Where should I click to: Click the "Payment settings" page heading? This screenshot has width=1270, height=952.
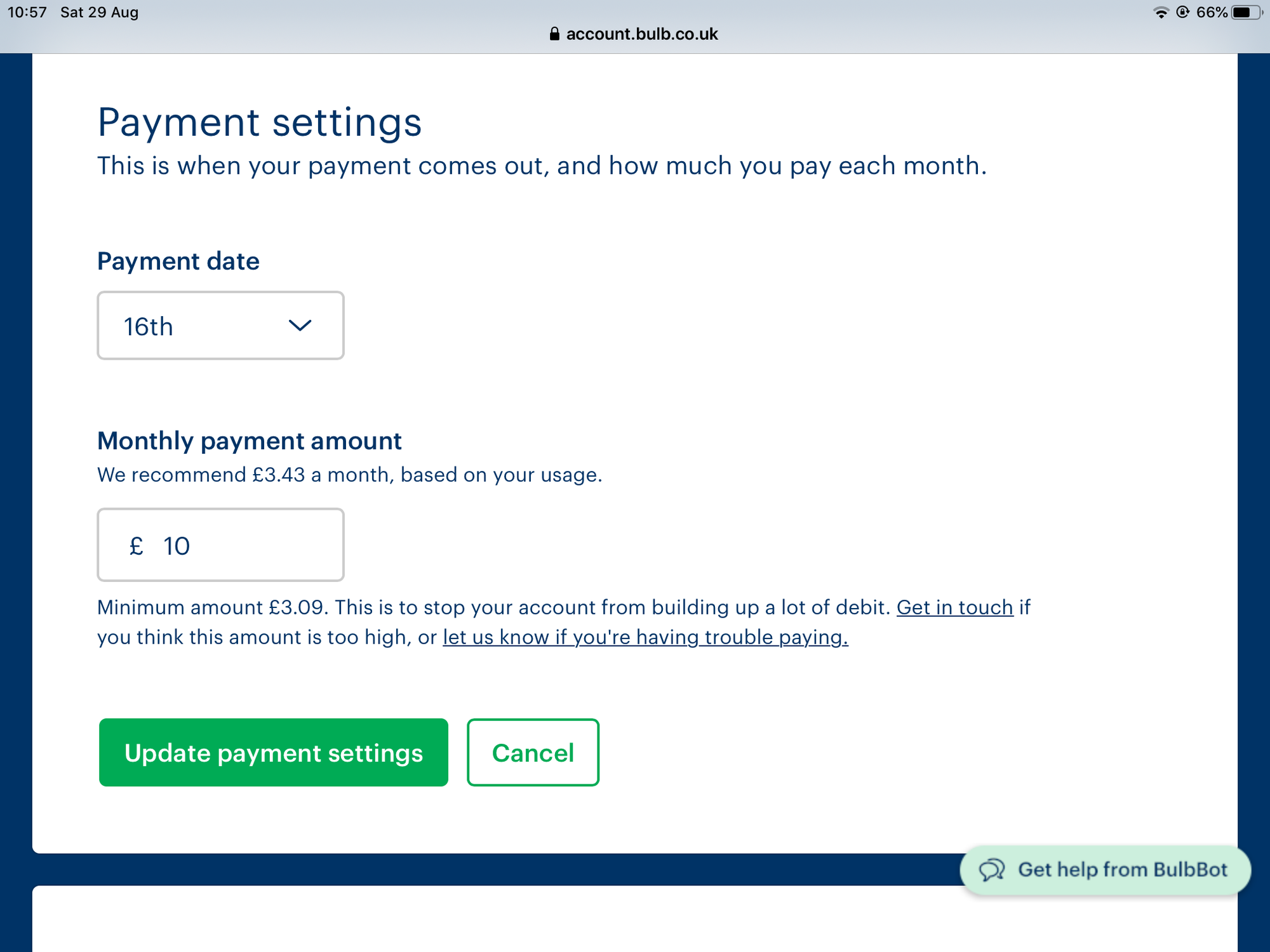tap(259, 122)
